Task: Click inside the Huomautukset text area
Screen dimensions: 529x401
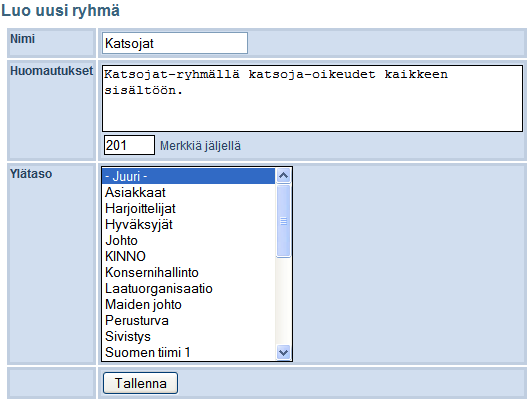Action: [312, 98]
